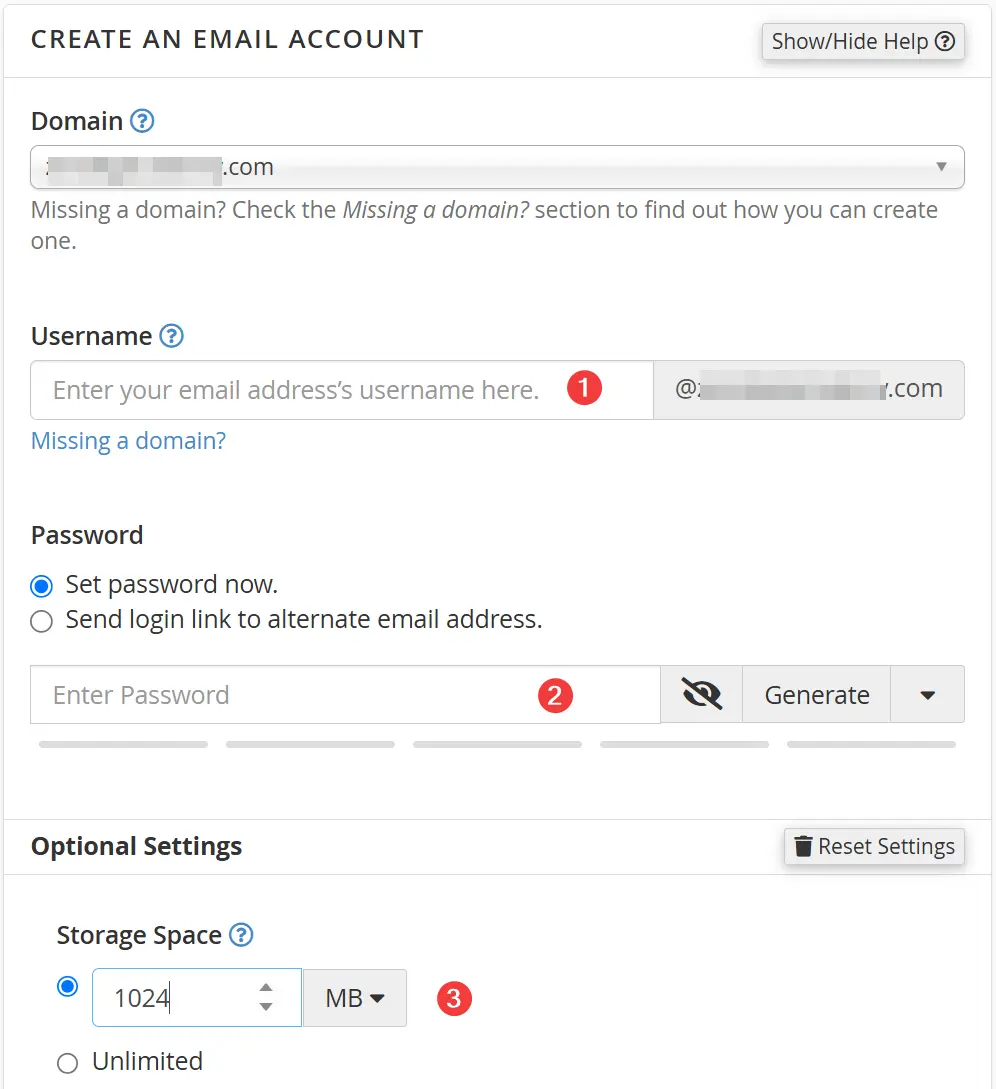This screenshot has width=996, height=1089.
Task: Choose the Unlimited storage radio option
Action: pyautogui.click(x=67, y=1063)
